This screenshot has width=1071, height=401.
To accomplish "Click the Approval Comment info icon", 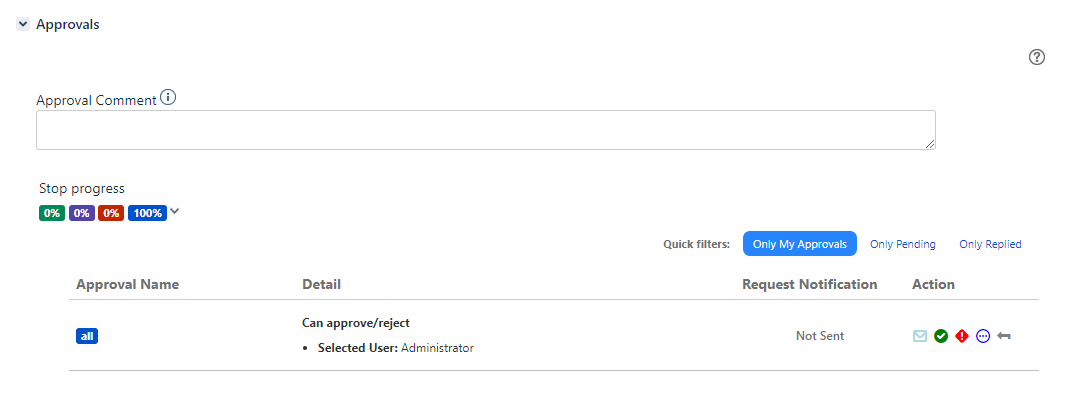I will click(x=168, y=98).
